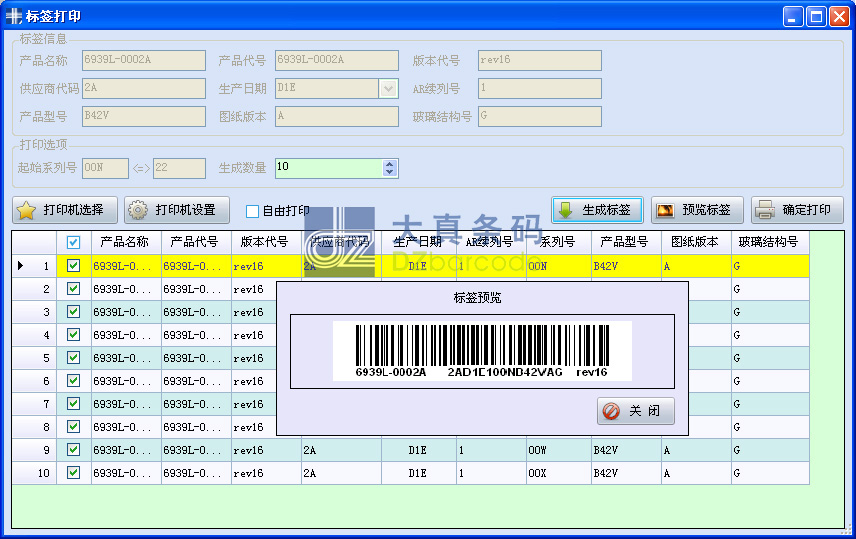Click the 玻璃结构号 input field
Viewport: 856px width, 539px height.
click(540, 116)
